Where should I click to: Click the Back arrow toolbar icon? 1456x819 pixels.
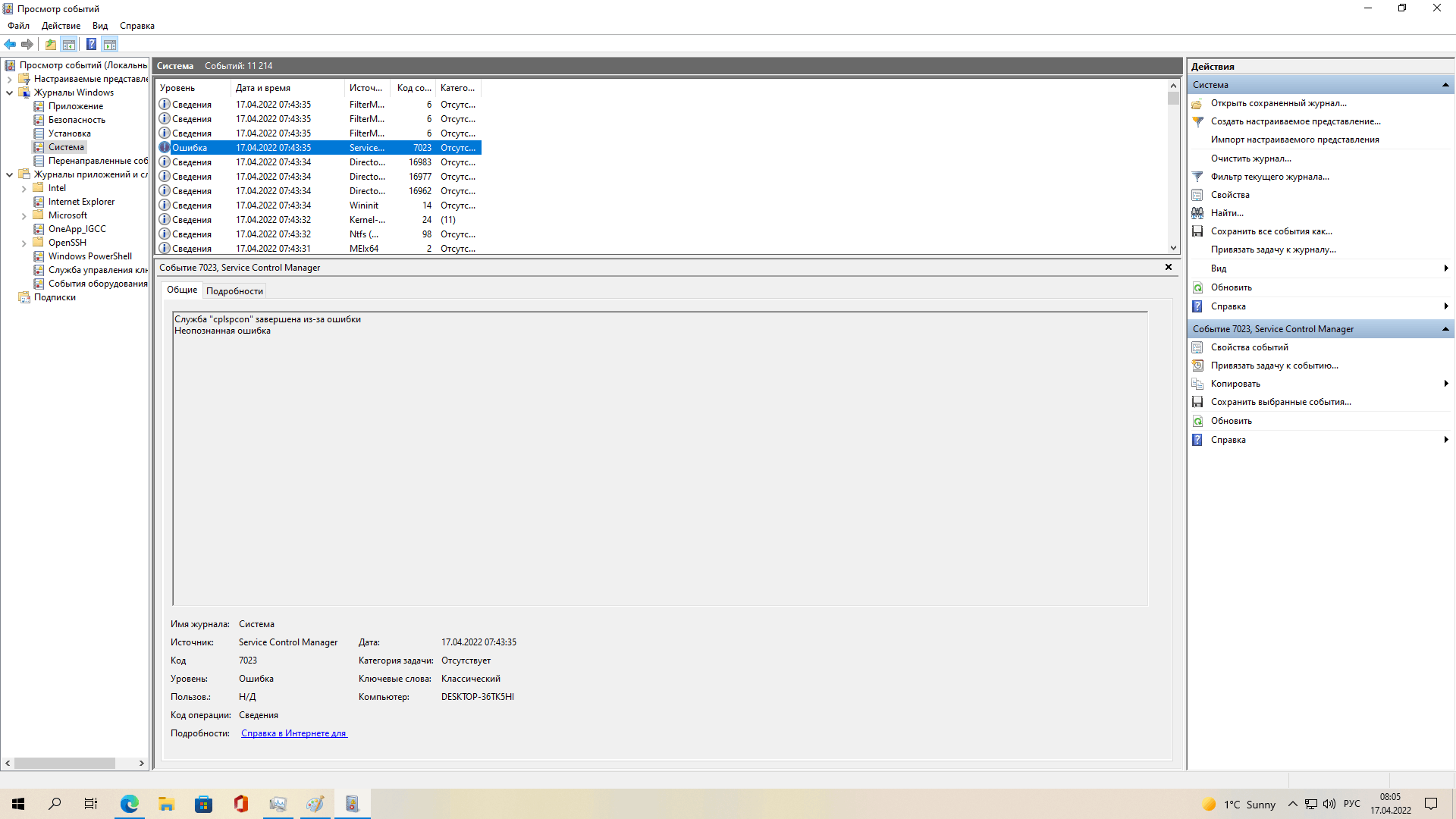[x=10, y=44]
